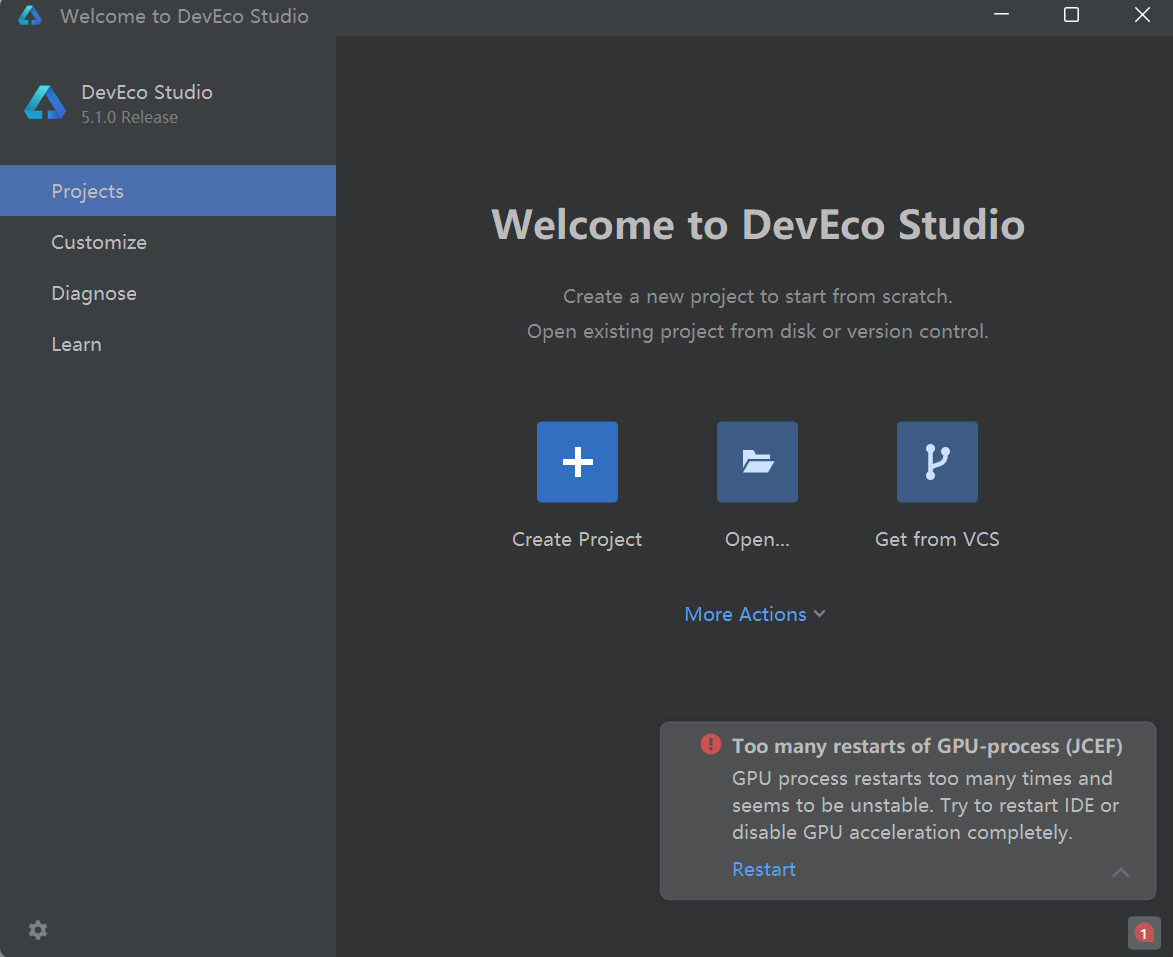
Task: Click the Get from VCS label
Action: (937, 539)
